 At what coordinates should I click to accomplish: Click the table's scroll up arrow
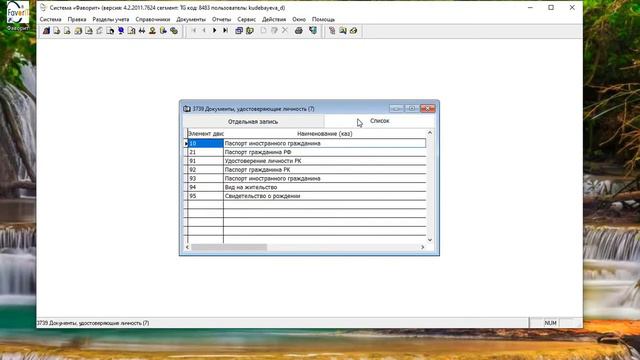(430, 133)
